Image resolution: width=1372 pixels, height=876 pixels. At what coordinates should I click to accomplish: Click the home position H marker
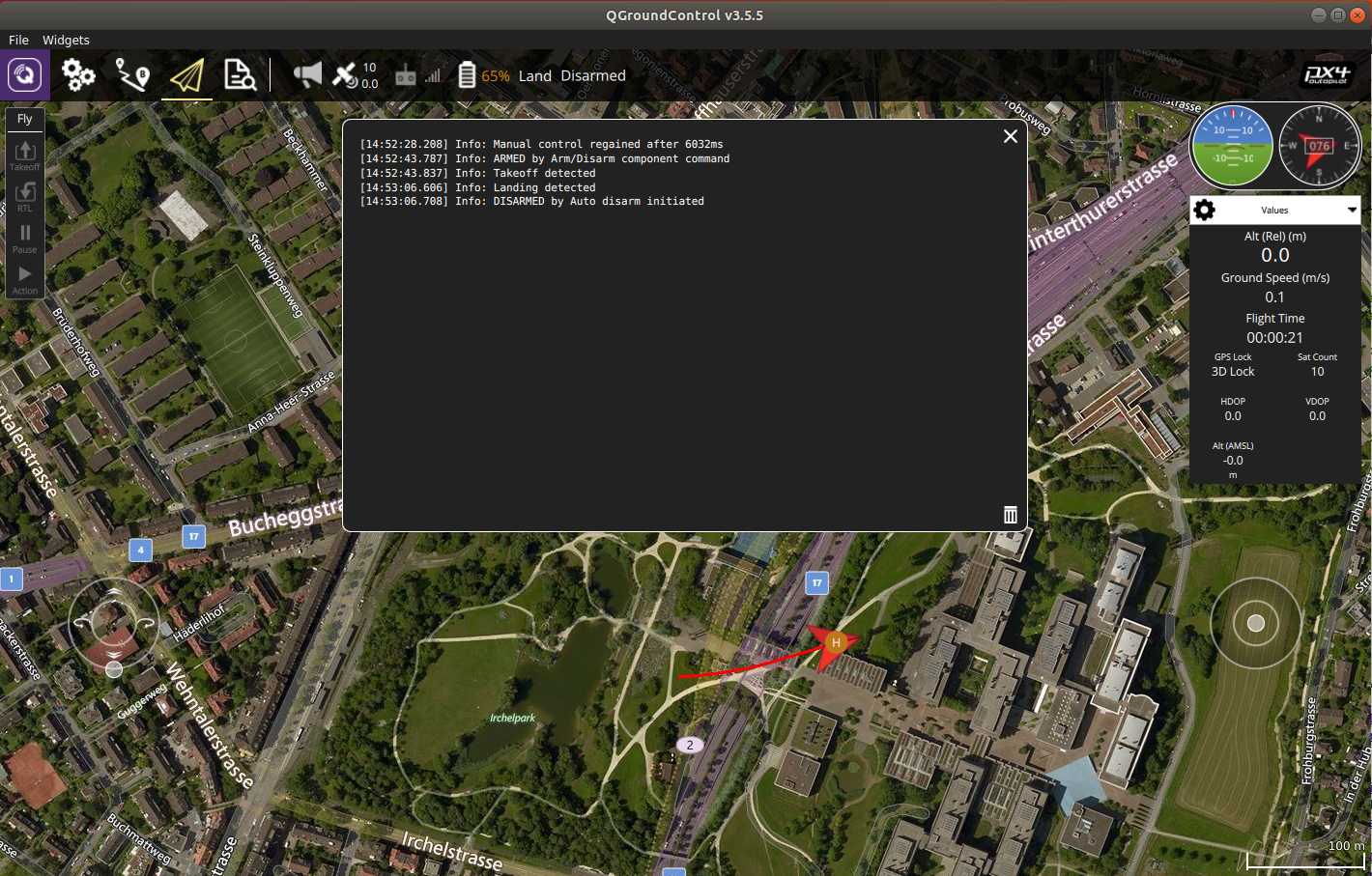click(837, 641)
